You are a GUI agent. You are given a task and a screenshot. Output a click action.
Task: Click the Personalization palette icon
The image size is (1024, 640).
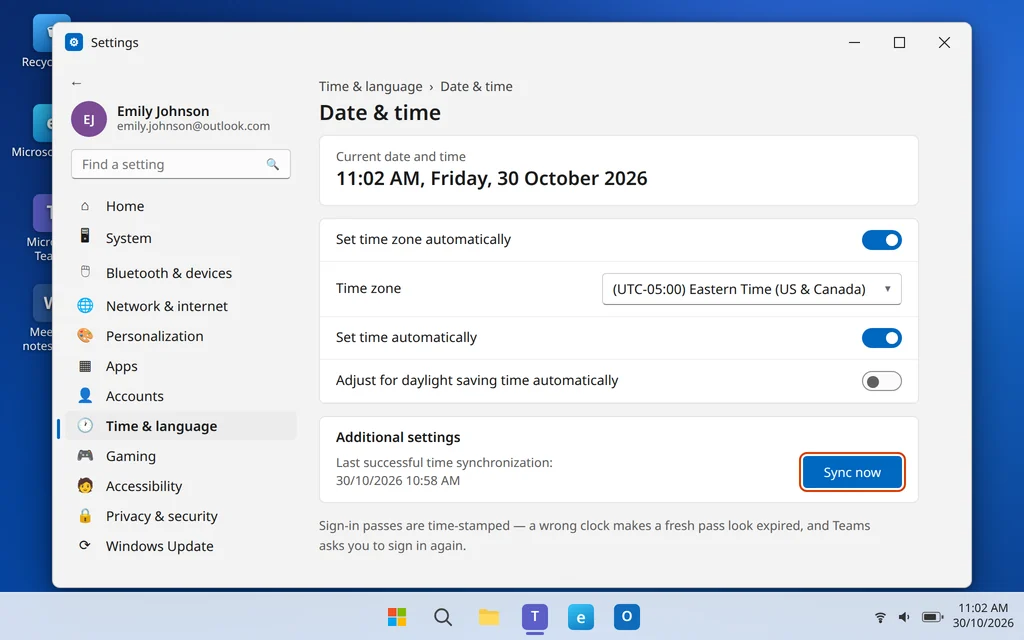click(x=85, y=336)
